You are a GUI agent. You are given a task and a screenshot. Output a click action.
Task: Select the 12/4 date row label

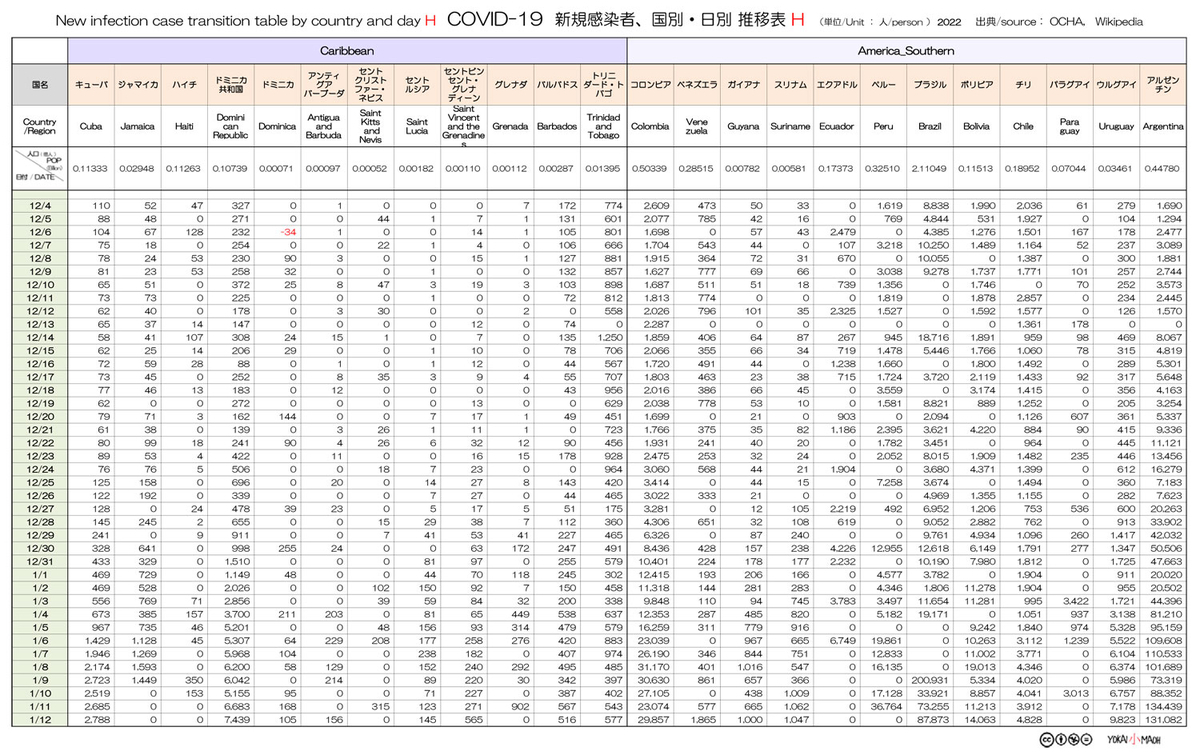point(39,206)
